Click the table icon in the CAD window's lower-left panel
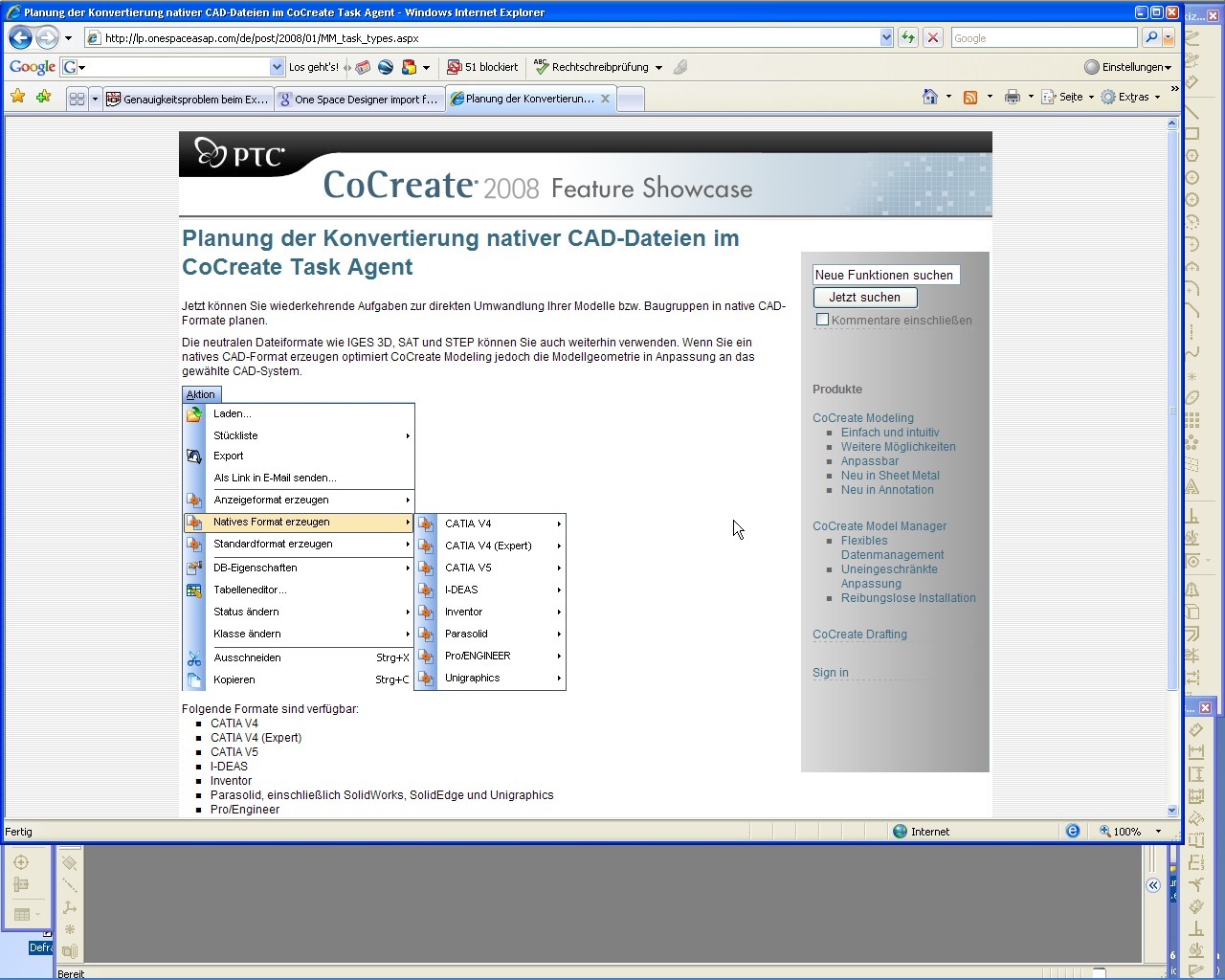 (22, 914)
